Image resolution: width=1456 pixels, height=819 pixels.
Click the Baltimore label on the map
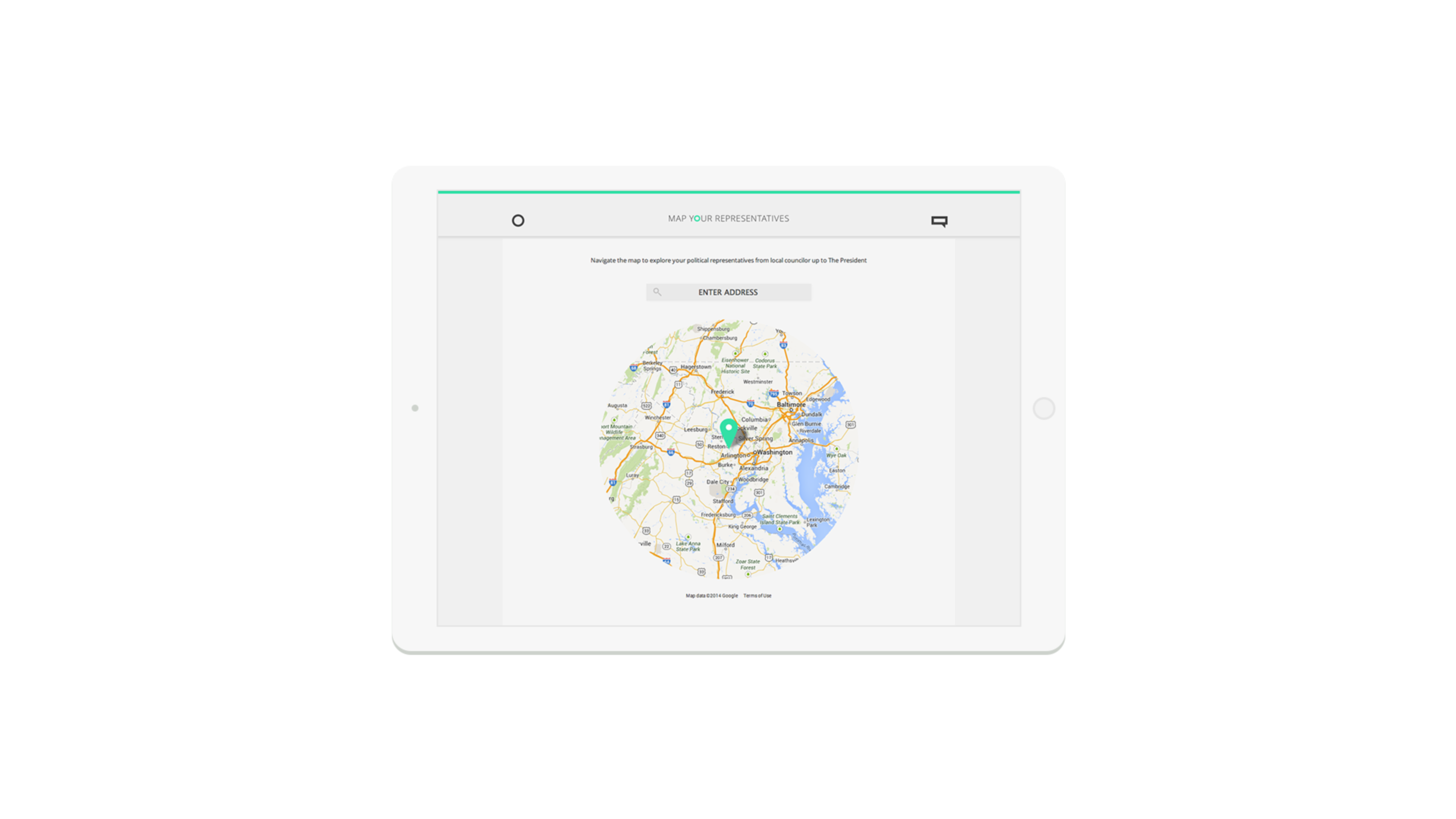pos(791,405)
